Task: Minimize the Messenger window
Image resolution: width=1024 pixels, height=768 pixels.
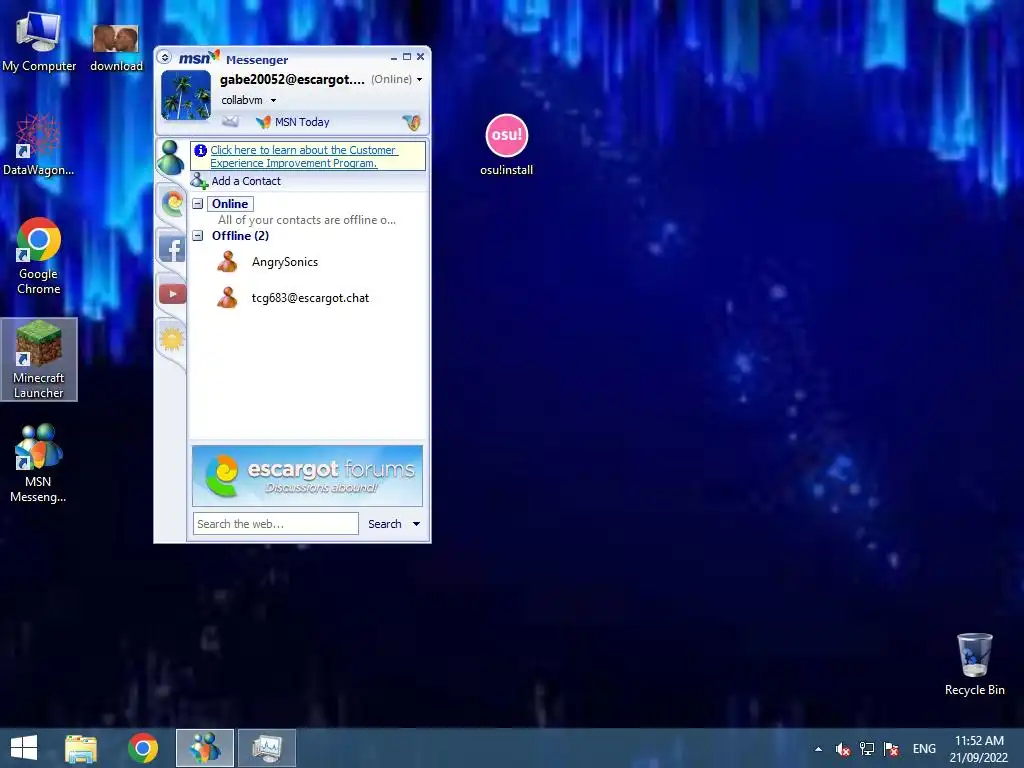Action: [394, 57]
